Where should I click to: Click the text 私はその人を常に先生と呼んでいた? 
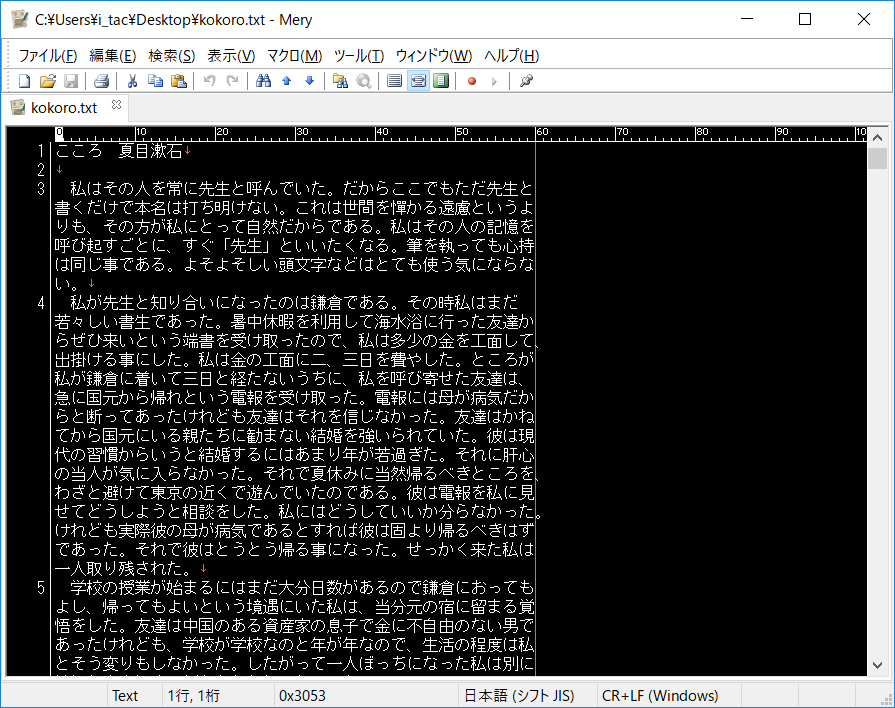tap(199, 188)
